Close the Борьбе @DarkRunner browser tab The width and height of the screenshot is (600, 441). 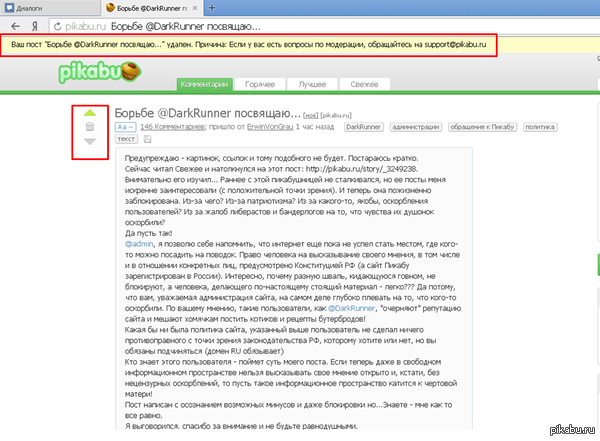195,8
